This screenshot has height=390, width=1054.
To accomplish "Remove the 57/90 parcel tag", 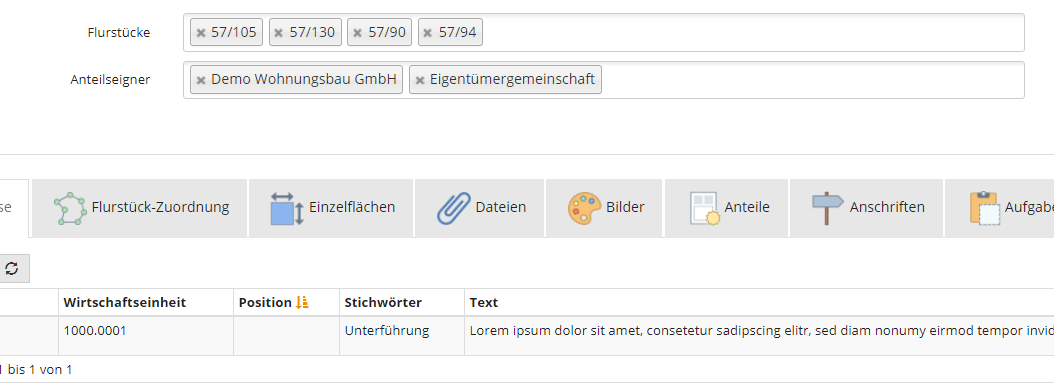I will coord(358,33).
